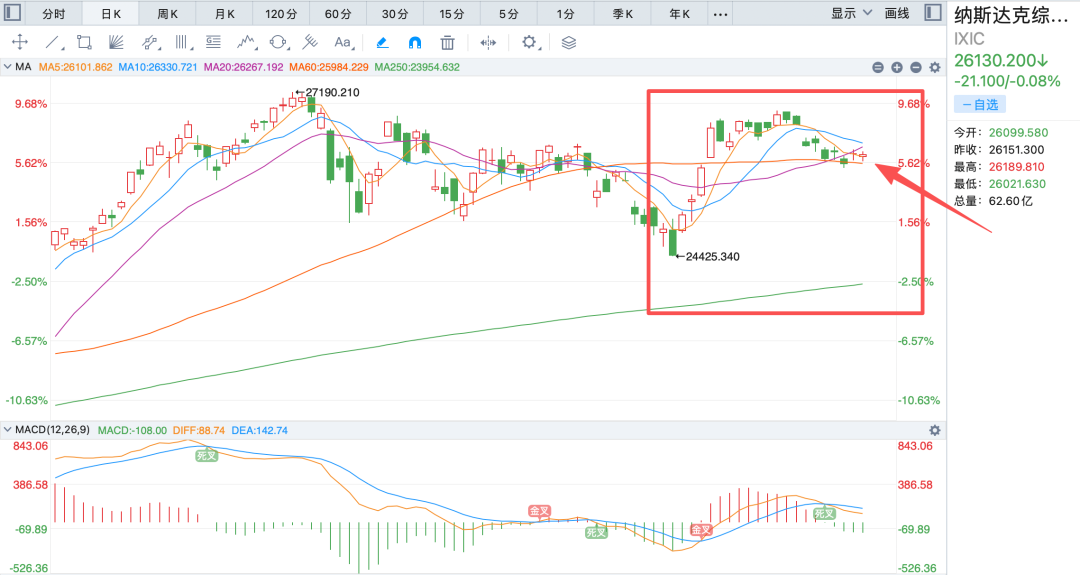
Task: Pick the text annotation Aa tool
Action: coord(343,43)
